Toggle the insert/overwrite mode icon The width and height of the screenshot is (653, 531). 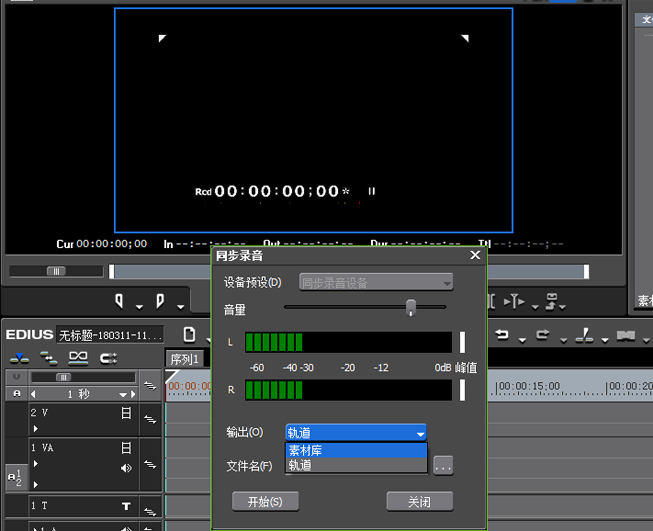19,358
